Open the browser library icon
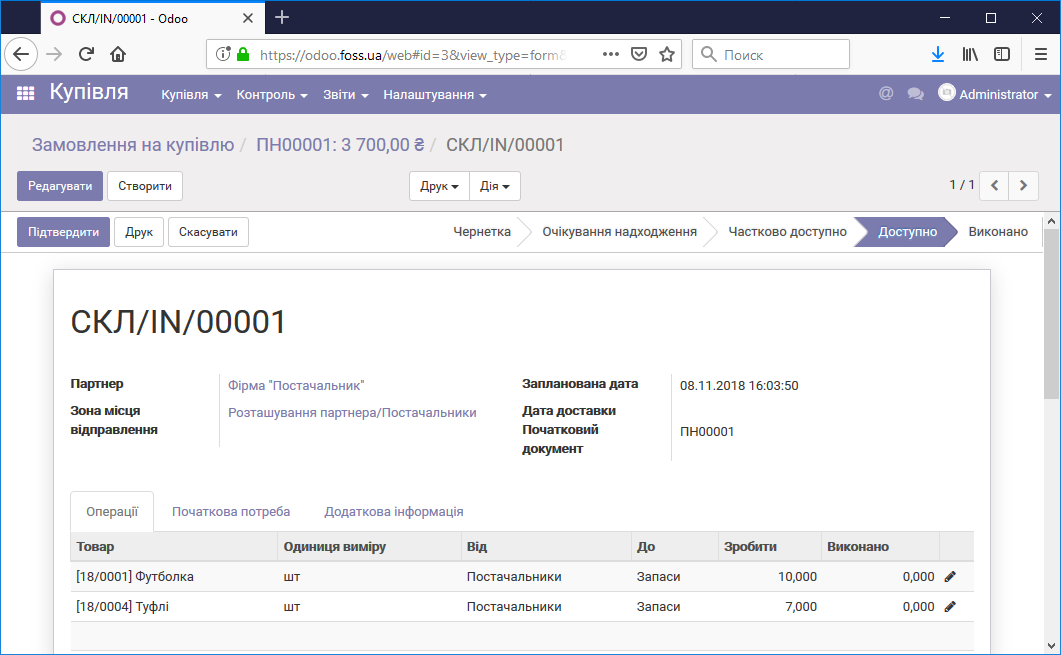 [x=970, y=54]
